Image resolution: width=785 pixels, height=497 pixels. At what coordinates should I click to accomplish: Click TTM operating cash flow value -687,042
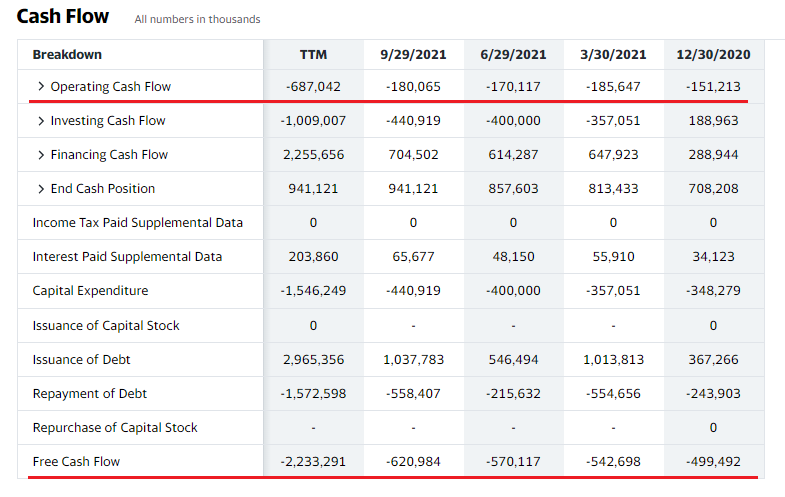tap(313, 87)
